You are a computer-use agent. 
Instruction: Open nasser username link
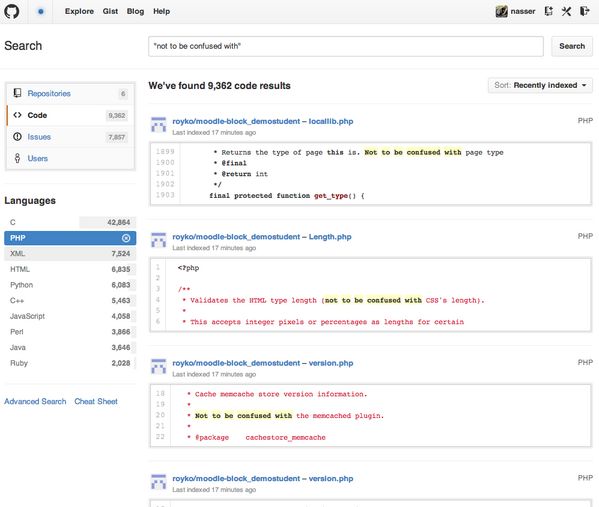click(523, 11)
